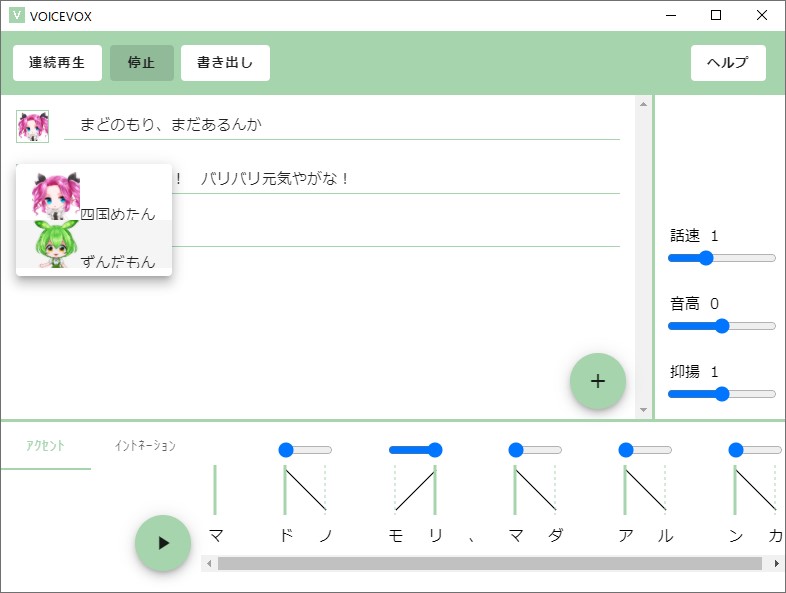Click the accent panel horizontal scrollbar thumb
Image resolution: width=786 pixels, height=593 pixels.
point(490,563)
